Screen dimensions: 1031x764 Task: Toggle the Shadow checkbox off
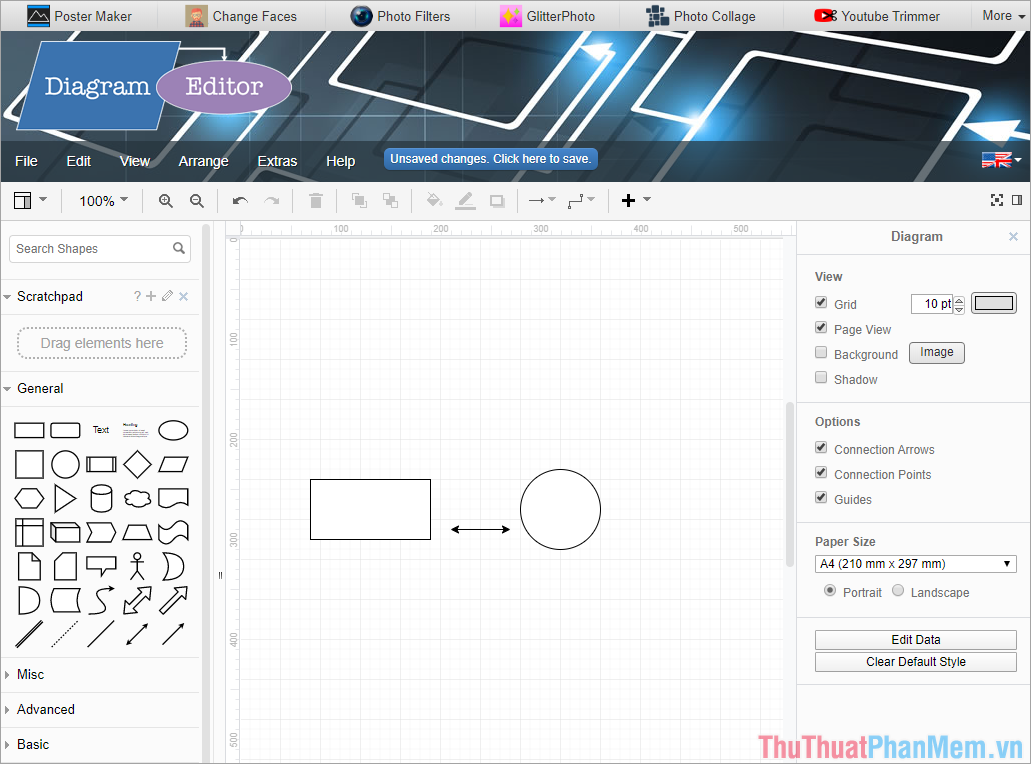coord(821,378)
